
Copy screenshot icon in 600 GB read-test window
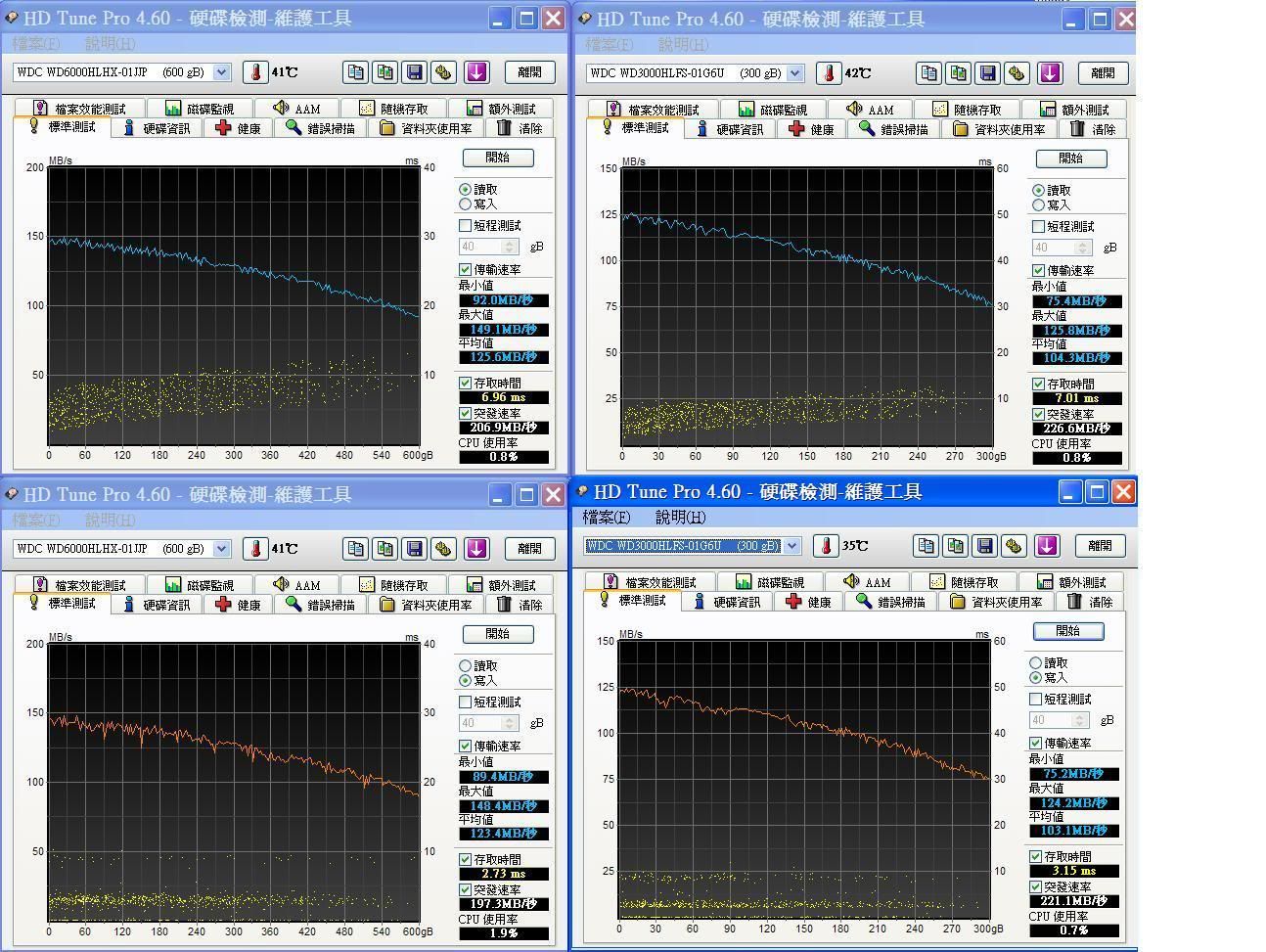pos(385,71)
